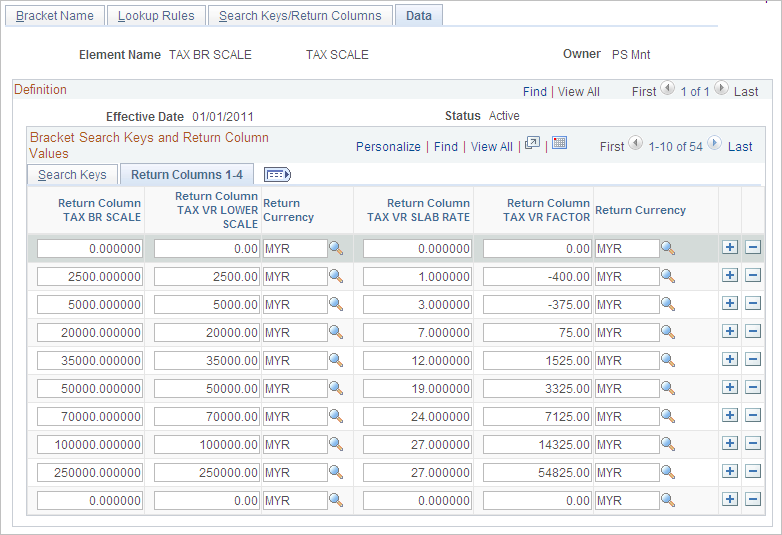
Task: Click the Personalize link
Action: (388, 147)
